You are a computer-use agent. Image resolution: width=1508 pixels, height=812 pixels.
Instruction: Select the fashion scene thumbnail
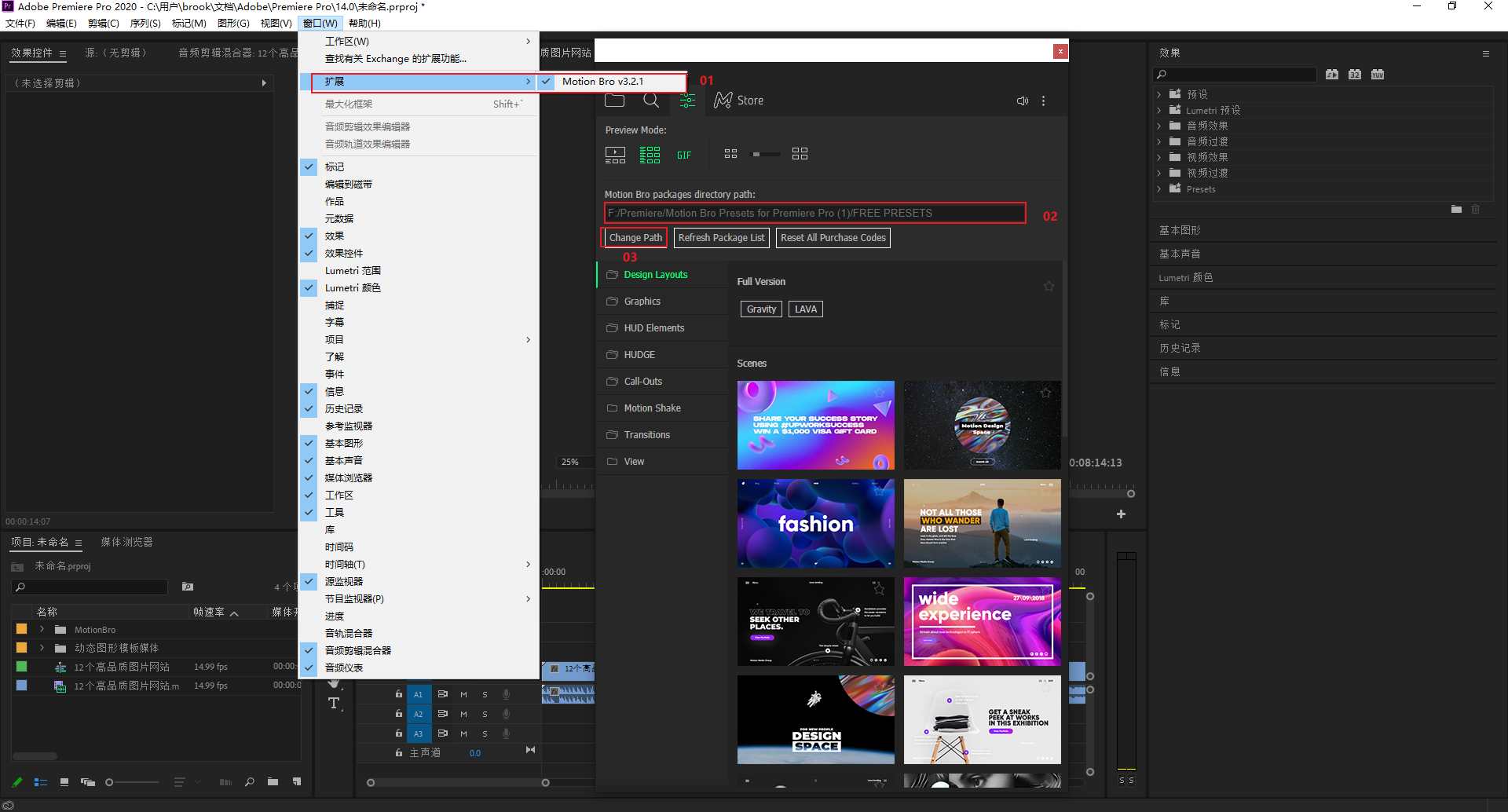(x=815, y=523)
